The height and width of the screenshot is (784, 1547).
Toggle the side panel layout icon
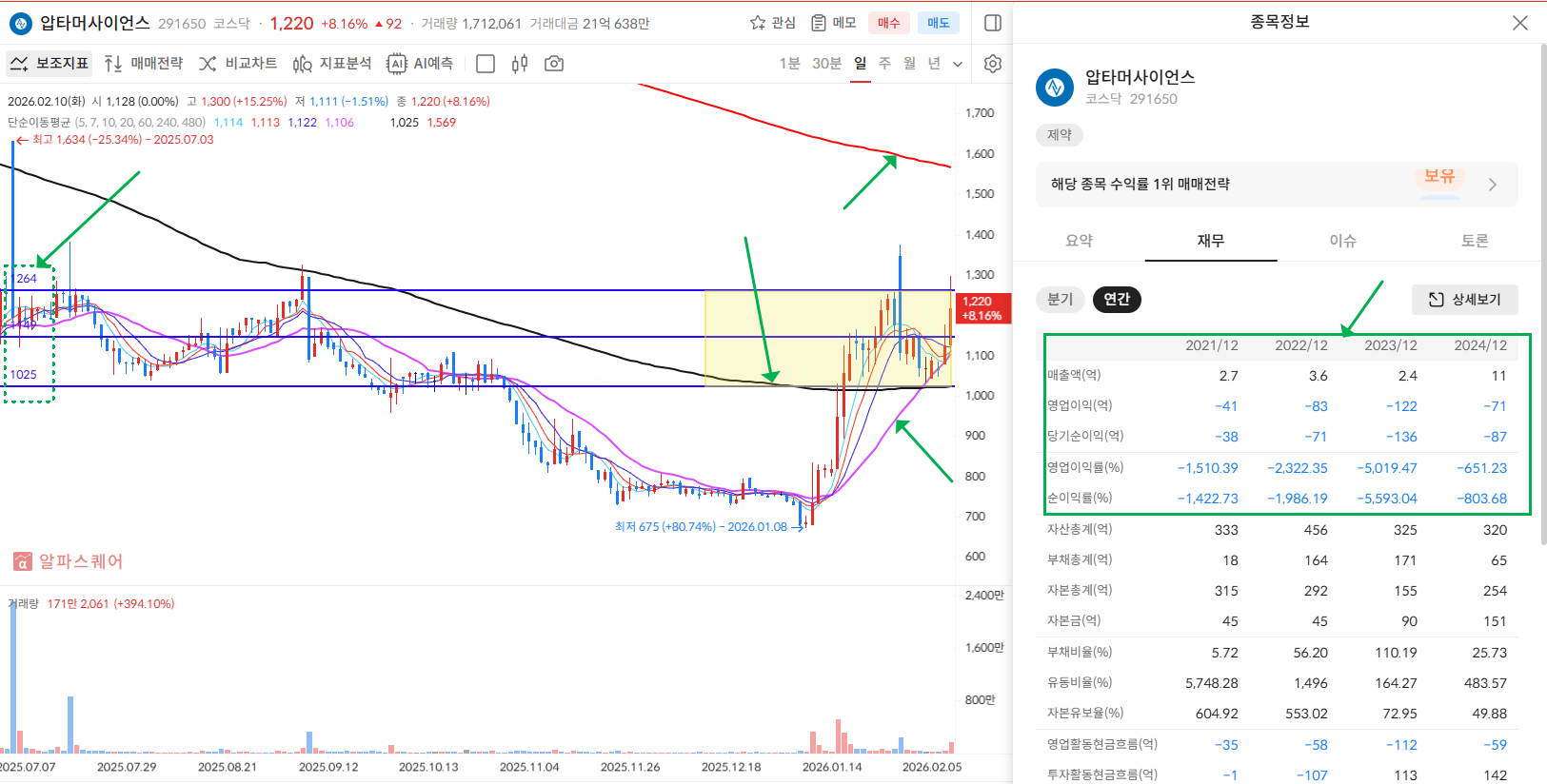coord(992,23)
